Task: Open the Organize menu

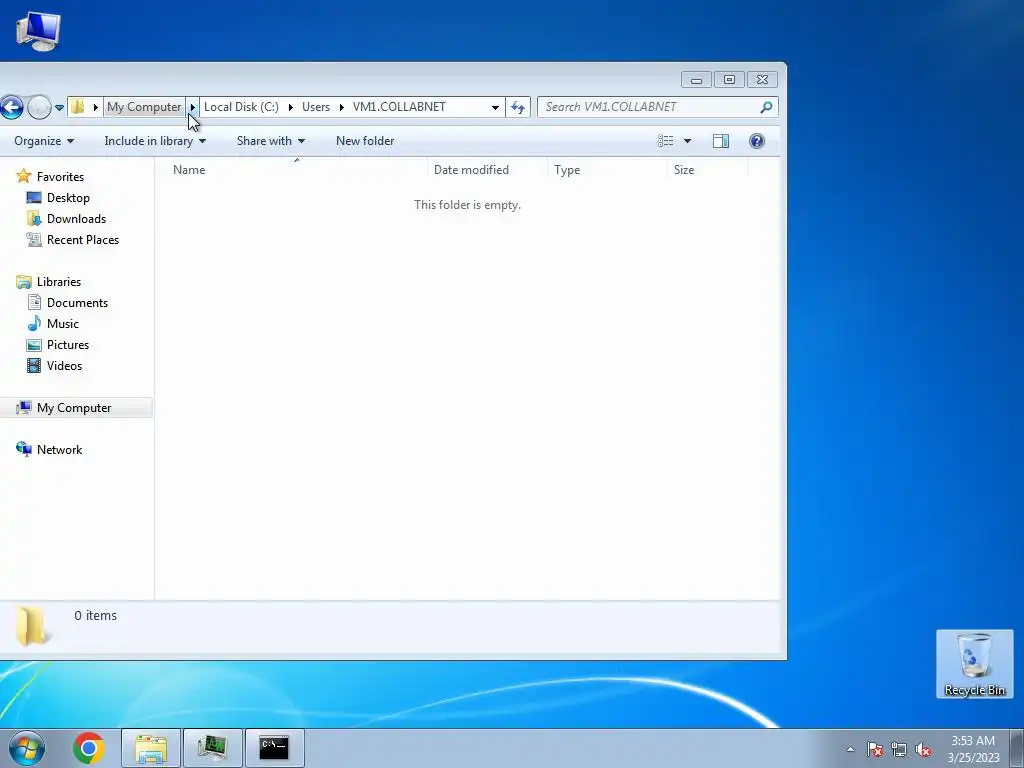Action: point(44,141)
